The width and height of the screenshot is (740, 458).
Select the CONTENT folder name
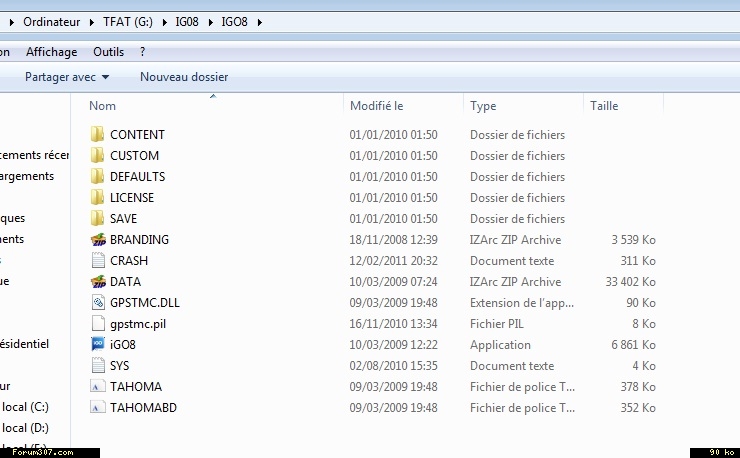pyautogui.click(x=137, y=135)
